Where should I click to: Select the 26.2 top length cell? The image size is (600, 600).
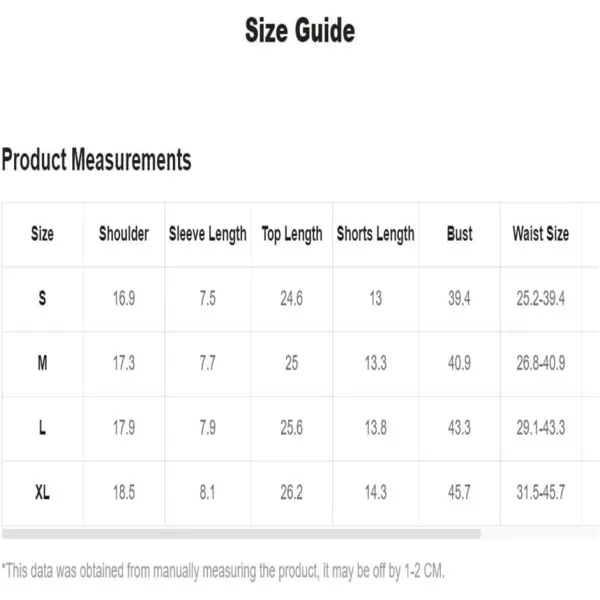292,492
